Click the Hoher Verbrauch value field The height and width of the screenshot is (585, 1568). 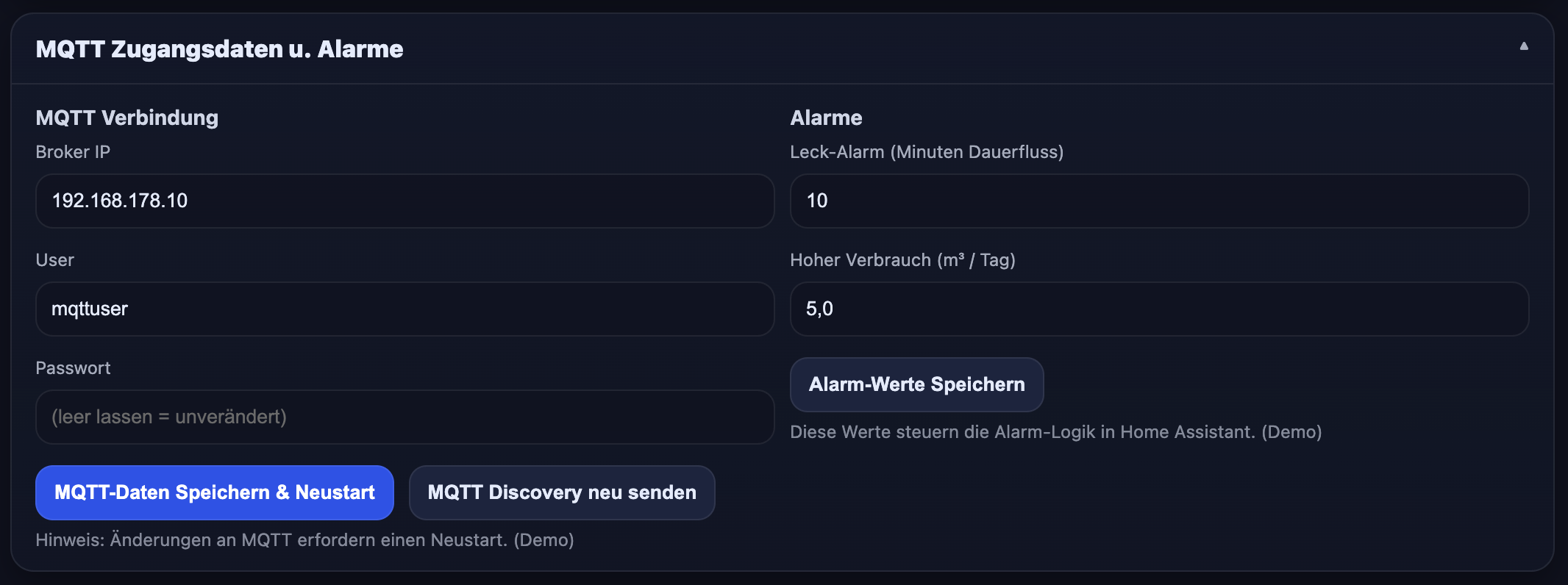[1158, 309]
